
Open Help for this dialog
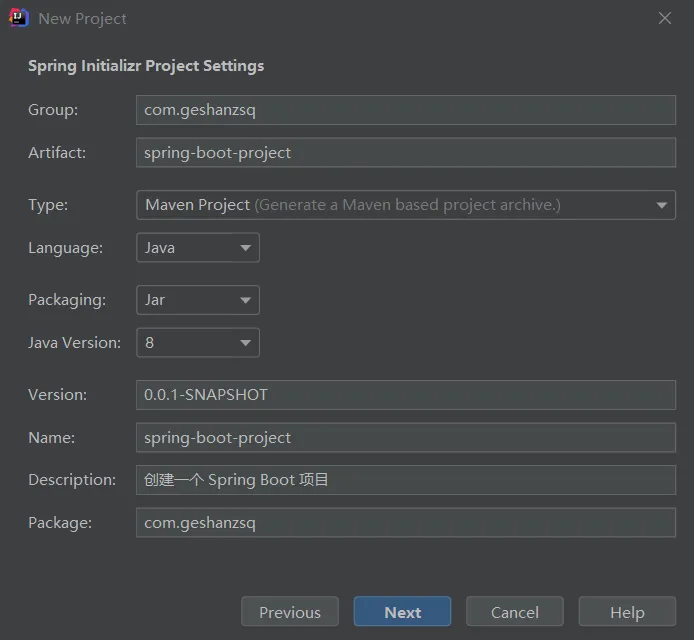tap(627, 611)
